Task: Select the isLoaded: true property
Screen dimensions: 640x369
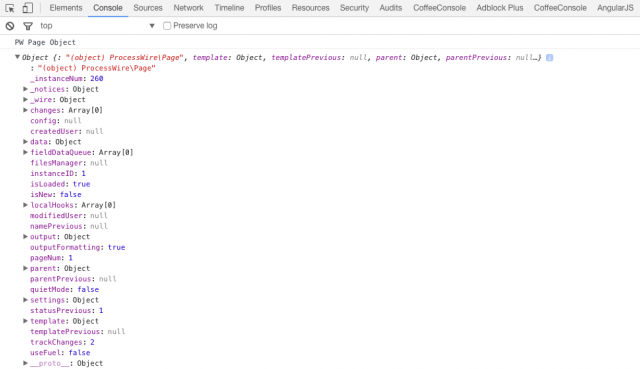Action: pos(60,184)
